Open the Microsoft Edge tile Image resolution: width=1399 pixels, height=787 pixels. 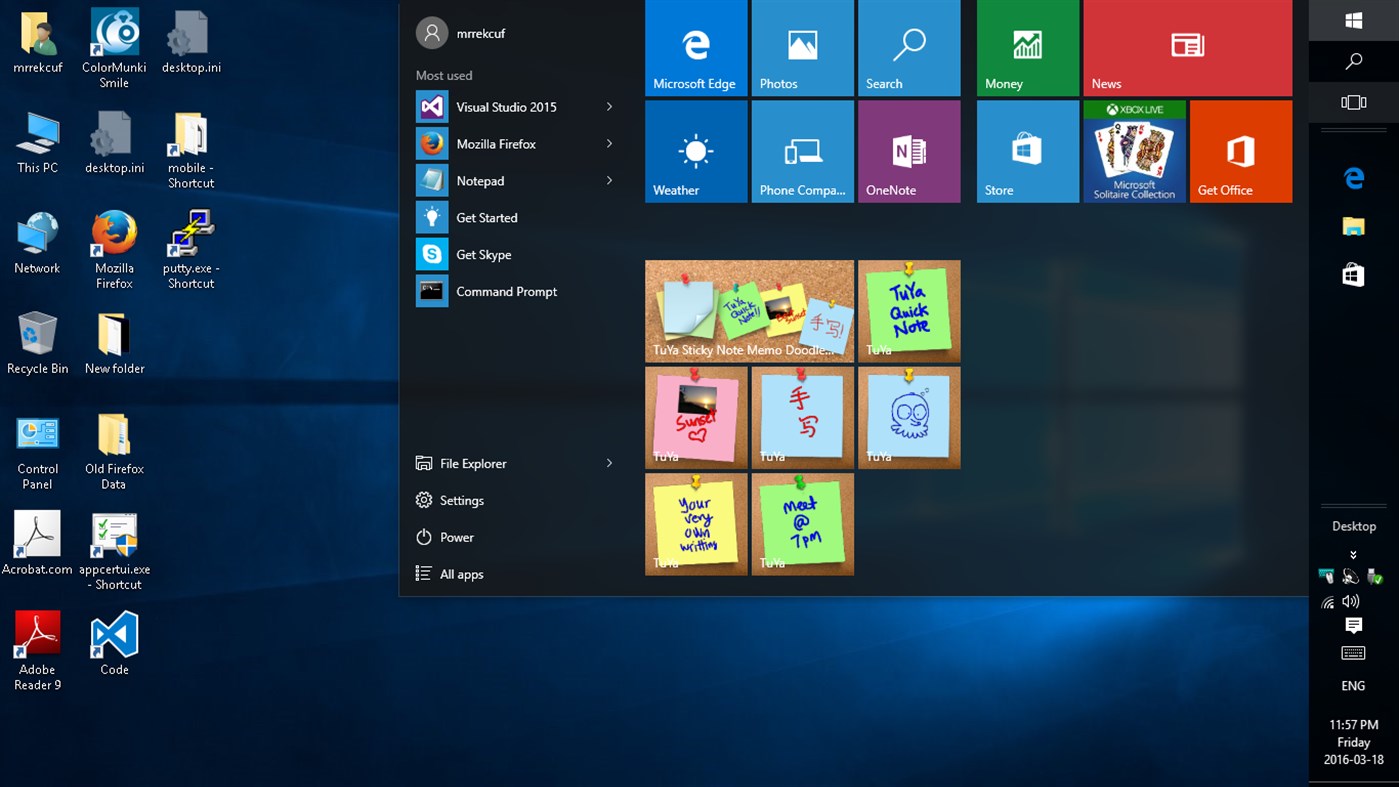pyautogui.click(x=696, y=48)
